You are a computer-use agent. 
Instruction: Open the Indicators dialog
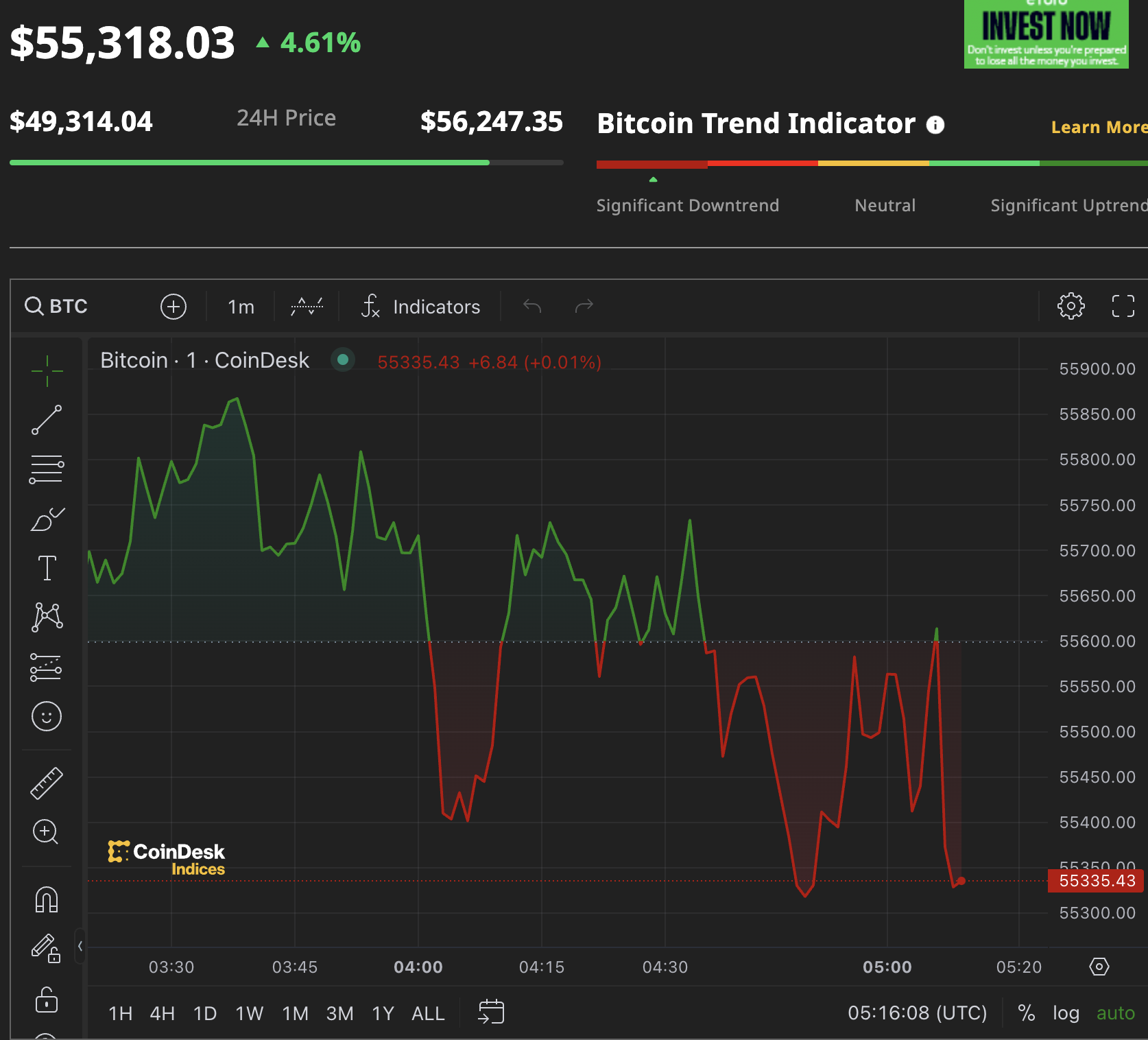point(421,307)
